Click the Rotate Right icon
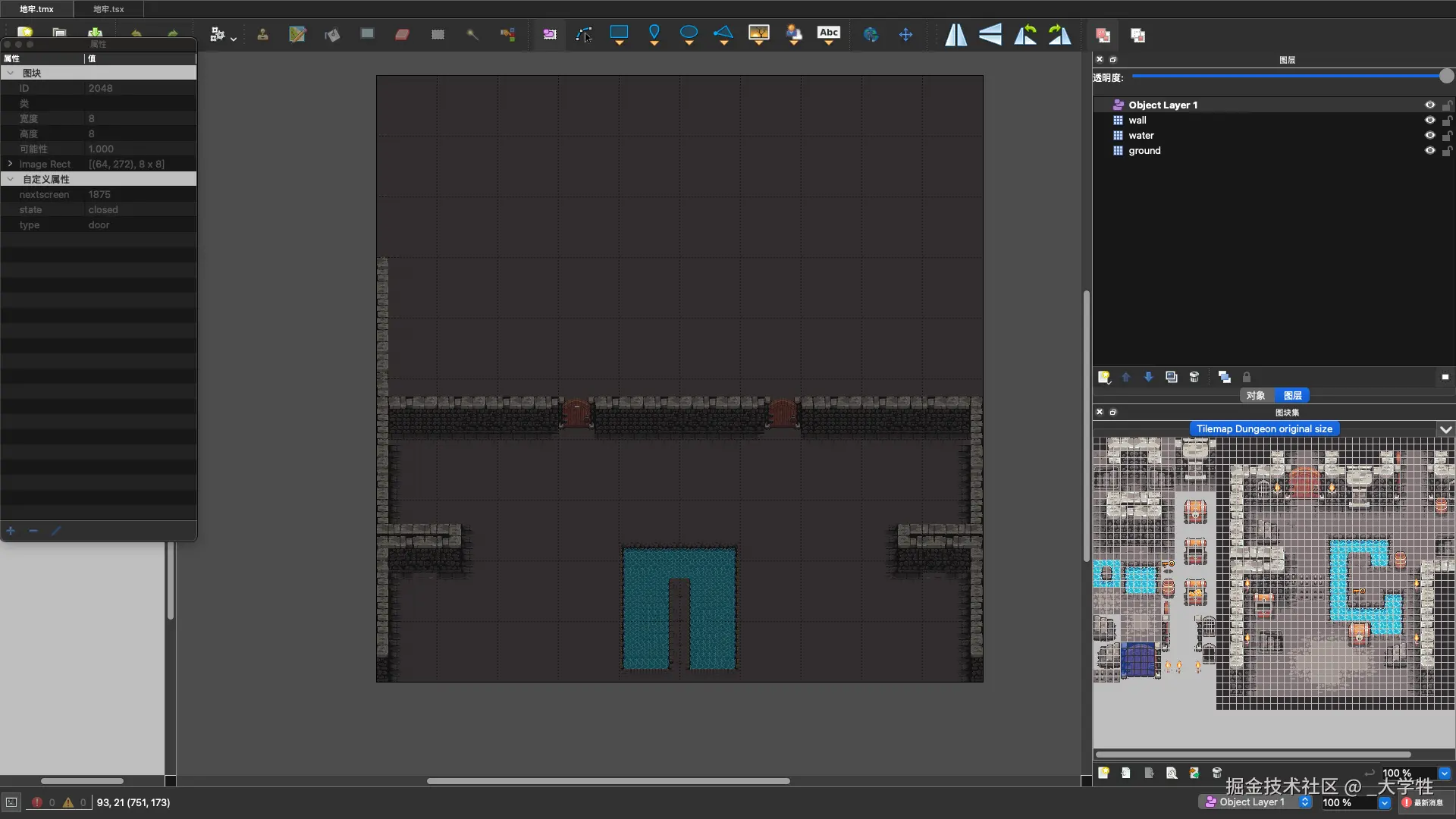Image resolution: width=1456 pixels, height=819 pixels. 1059,35
